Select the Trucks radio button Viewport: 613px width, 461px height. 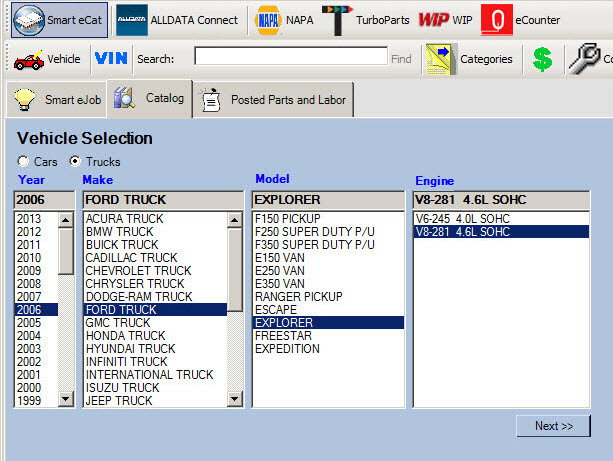point(75,161)
